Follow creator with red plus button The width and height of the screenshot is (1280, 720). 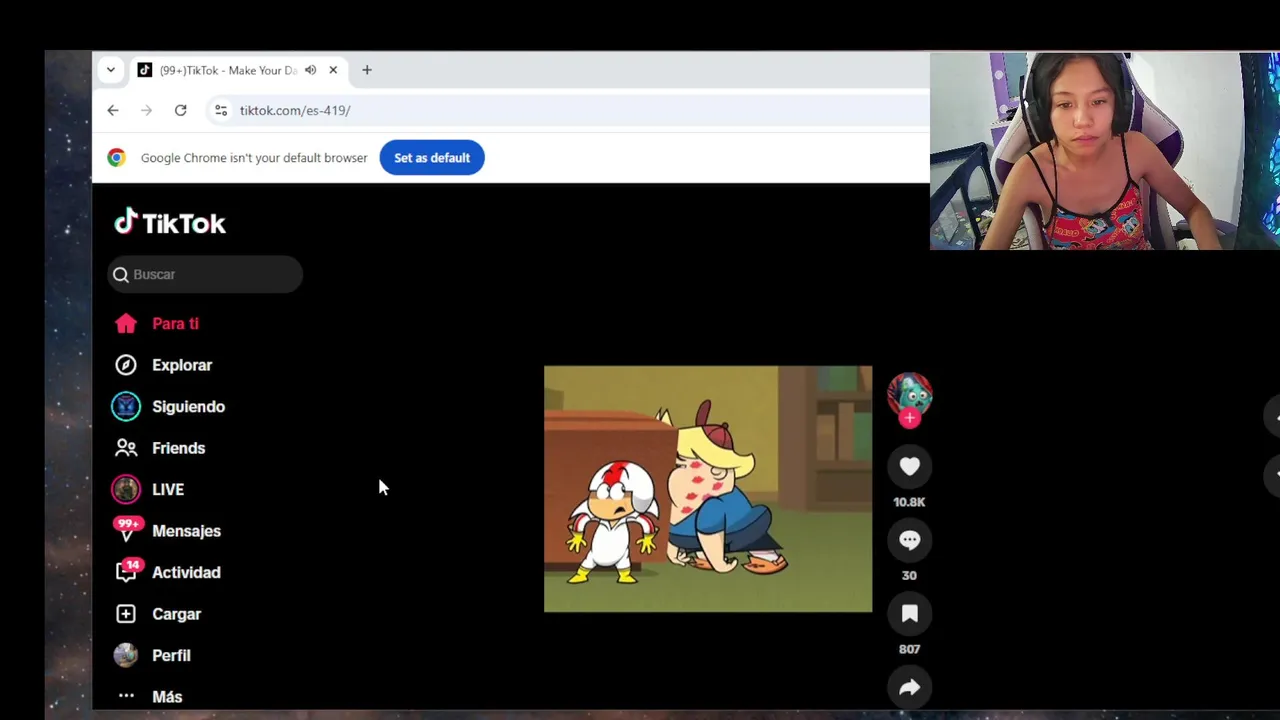pos(909,419)
